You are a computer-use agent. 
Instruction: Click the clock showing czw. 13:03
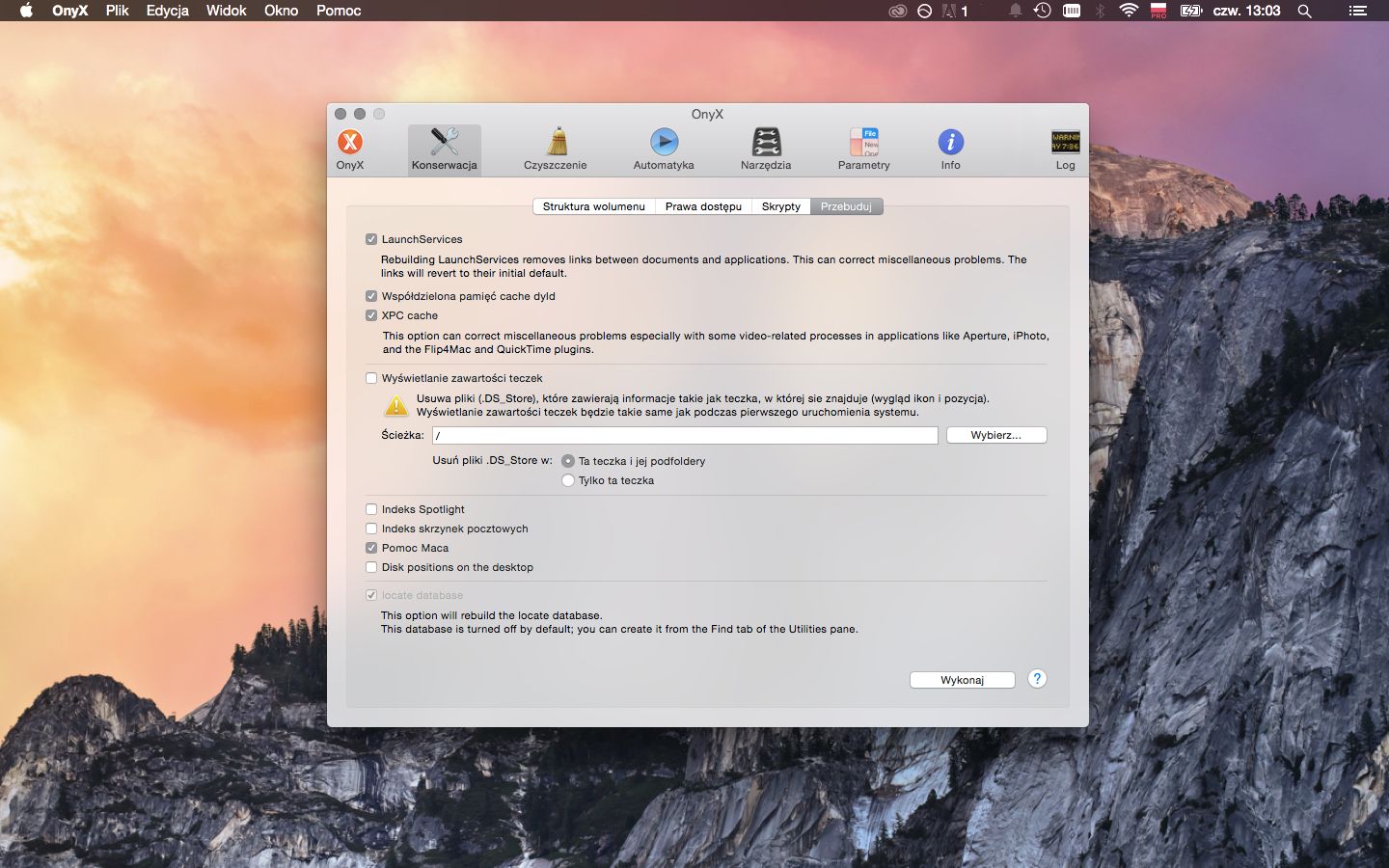(x=1247, y=11)
